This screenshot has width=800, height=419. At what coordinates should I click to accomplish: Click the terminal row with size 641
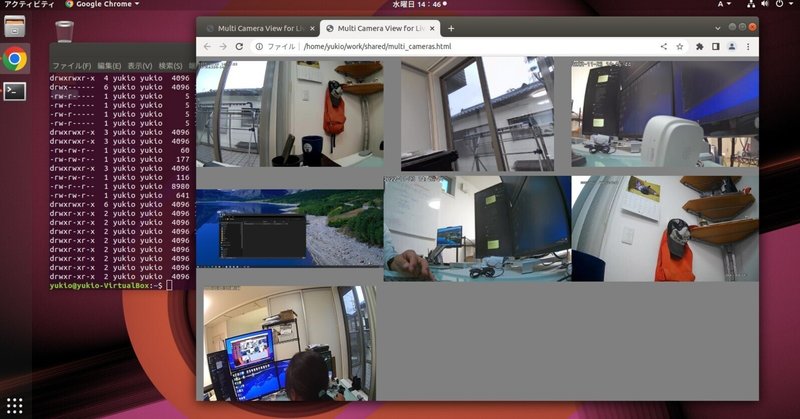(x=120, y=195)
